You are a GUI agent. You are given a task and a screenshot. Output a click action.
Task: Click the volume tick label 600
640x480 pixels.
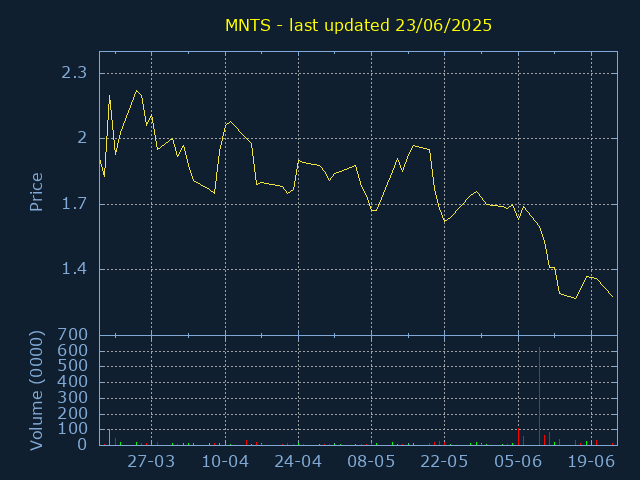[73, 350]
